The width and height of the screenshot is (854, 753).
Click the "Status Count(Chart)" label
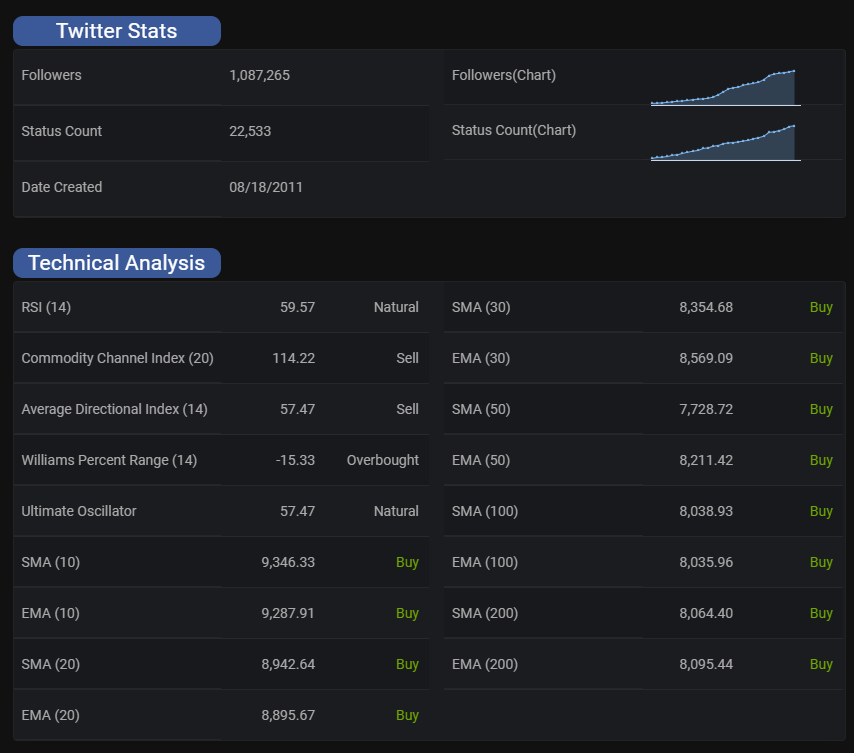point(514,130)
